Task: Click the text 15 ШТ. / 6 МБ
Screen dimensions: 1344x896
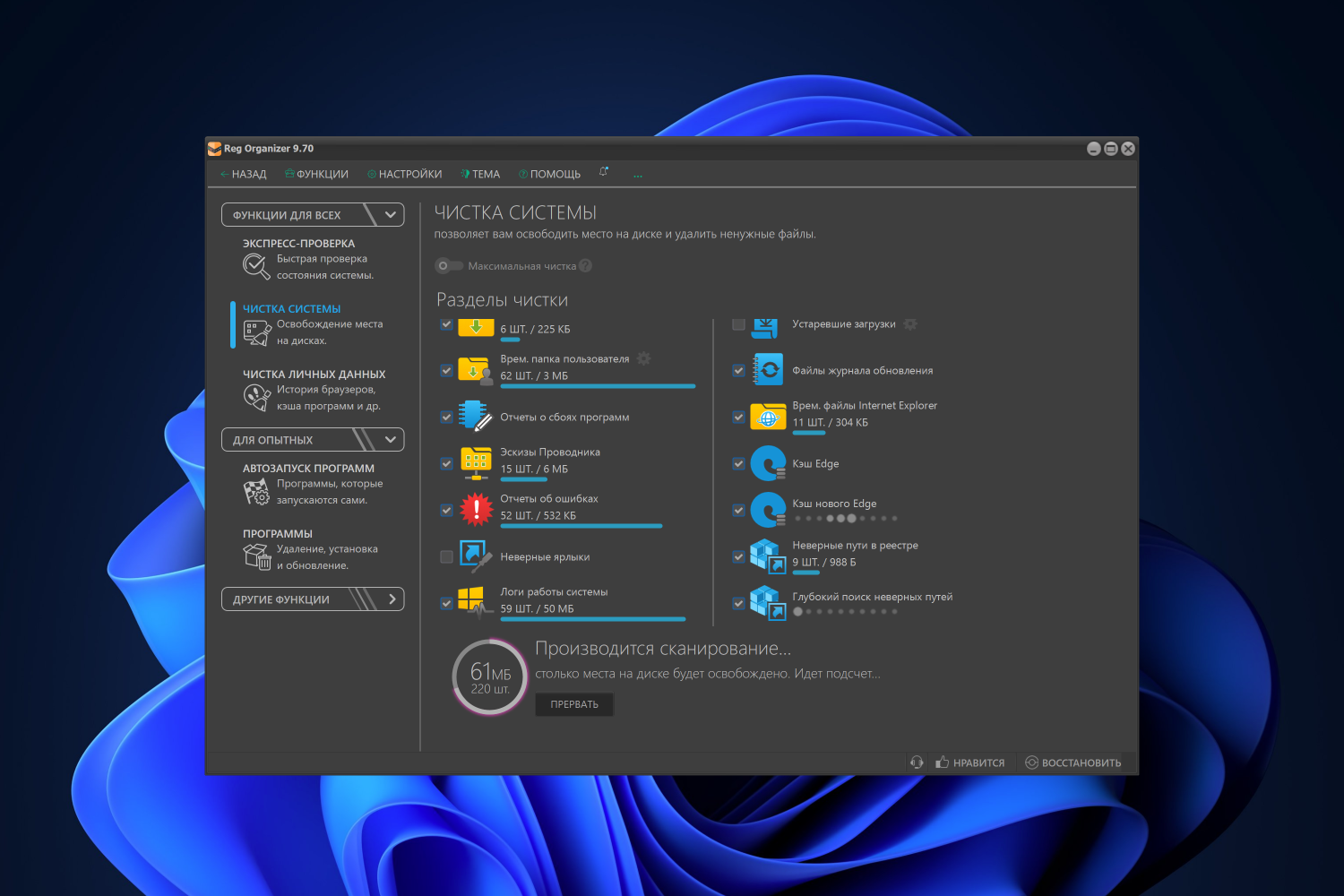Action: 534,469
